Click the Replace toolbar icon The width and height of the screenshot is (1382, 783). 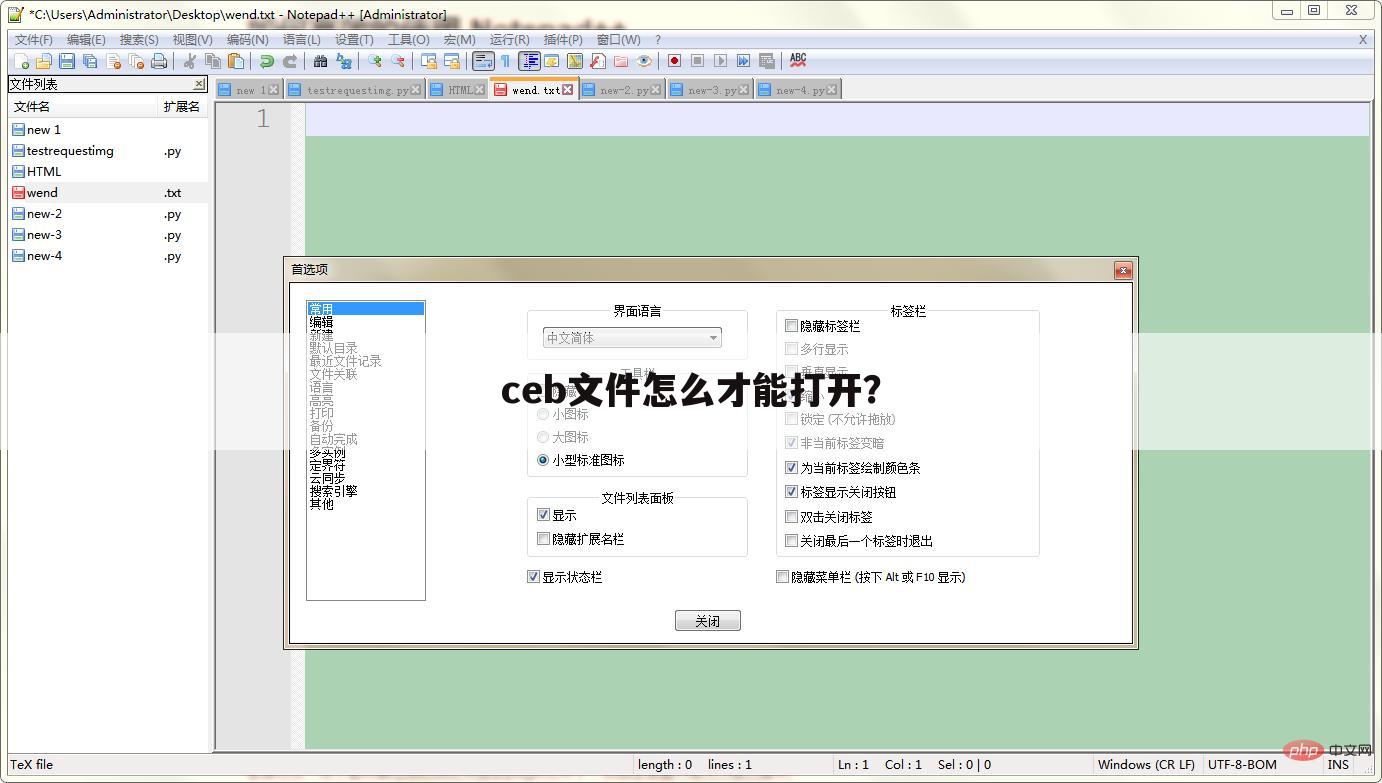(343, 61)
